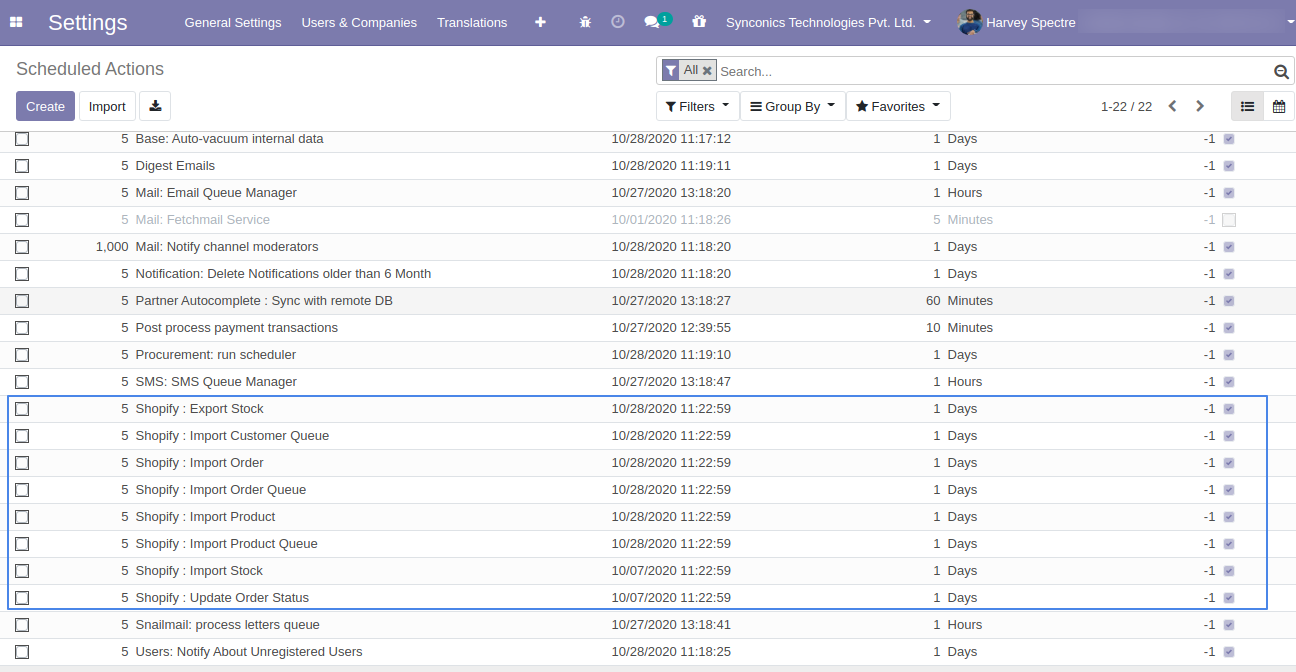Go to next page of records
The width and height of the screenshot is (1296, 672).
coord(1200,106)
